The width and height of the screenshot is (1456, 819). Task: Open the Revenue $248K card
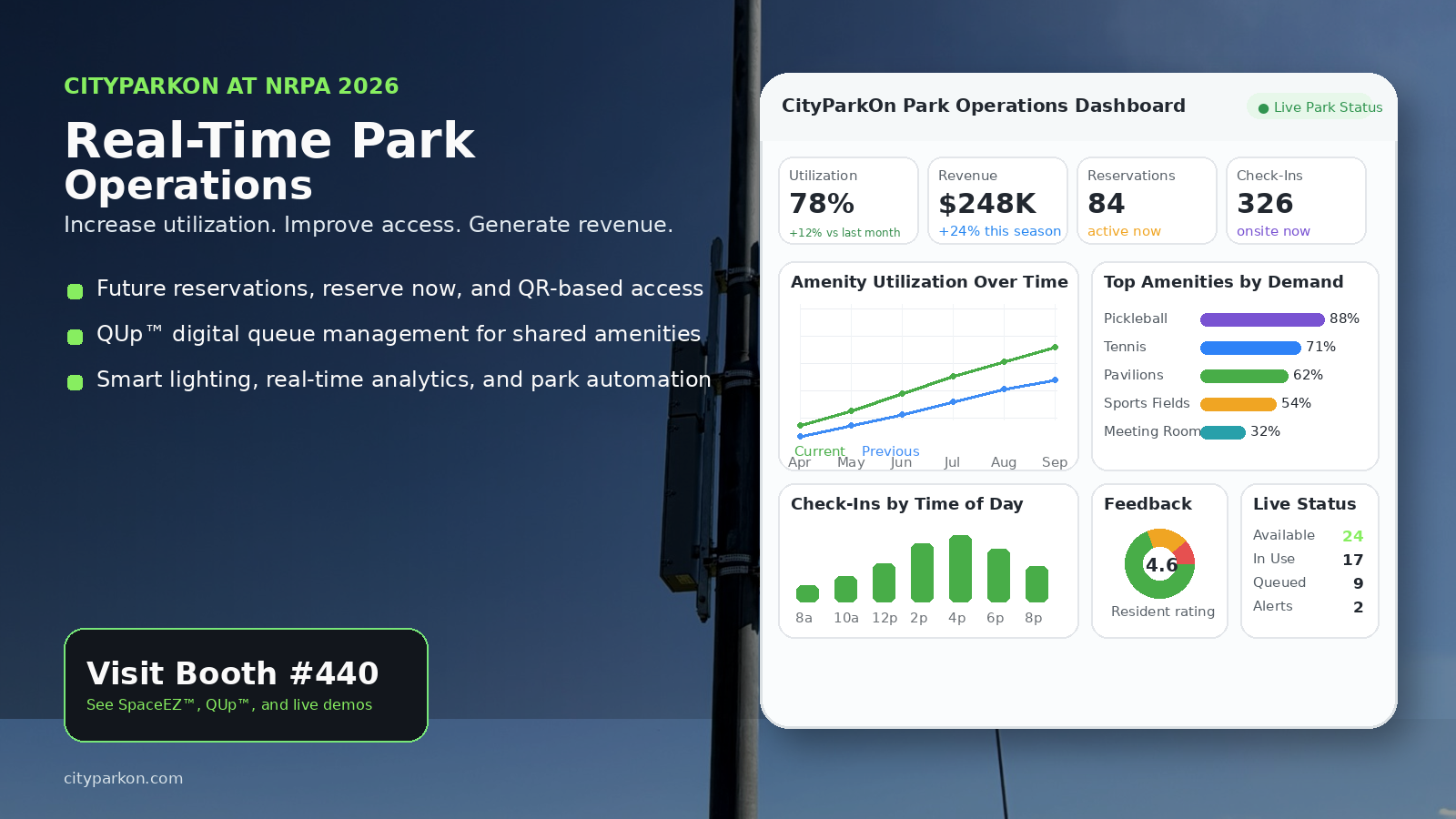pyautogui.click(x=997, y=201)
